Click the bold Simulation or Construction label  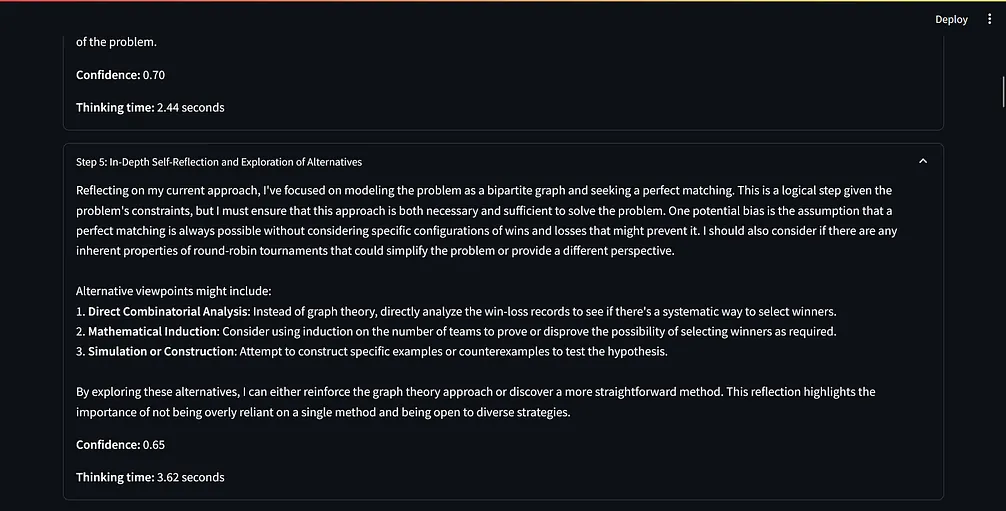coord(162,351)
